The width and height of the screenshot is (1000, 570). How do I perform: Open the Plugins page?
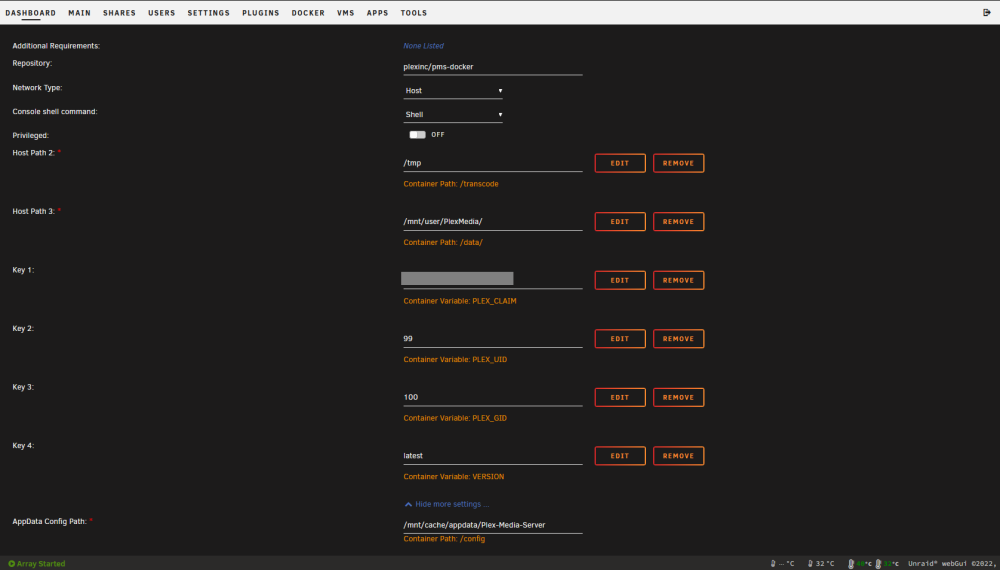(x=261, y=13)
